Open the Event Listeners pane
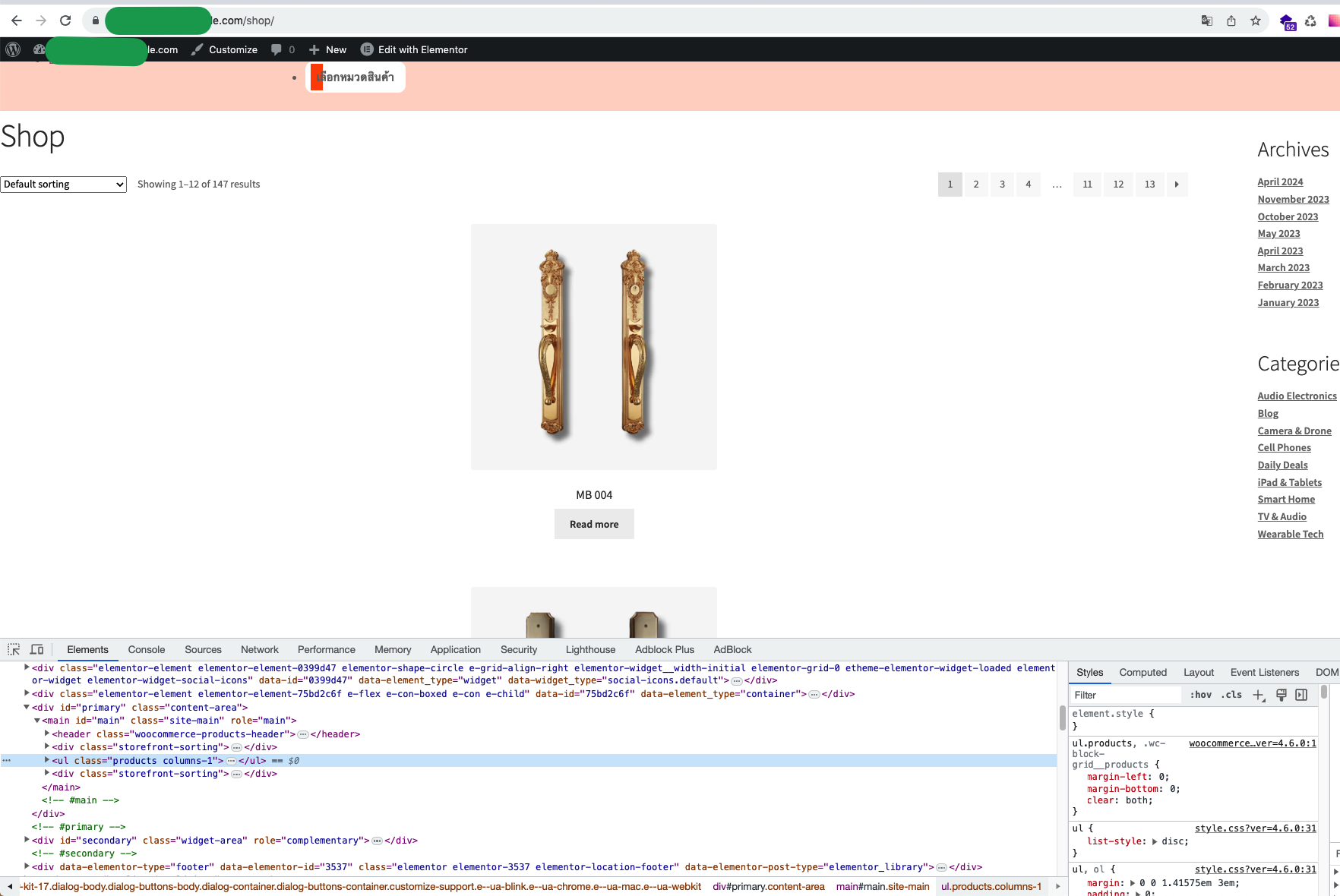The image size is (1340, 896). (1265, 672)
